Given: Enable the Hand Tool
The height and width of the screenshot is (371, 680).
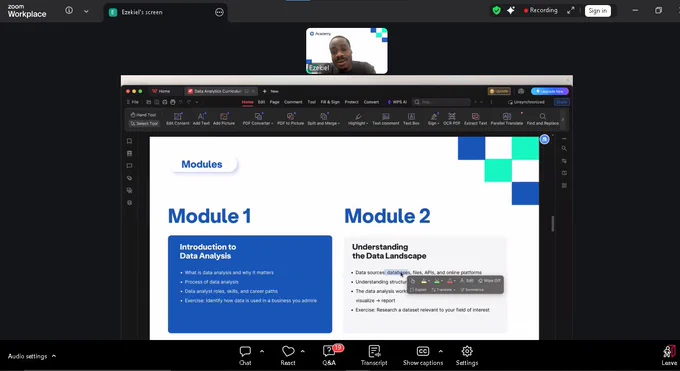Looking at the screenshot, I should [144, 115].
